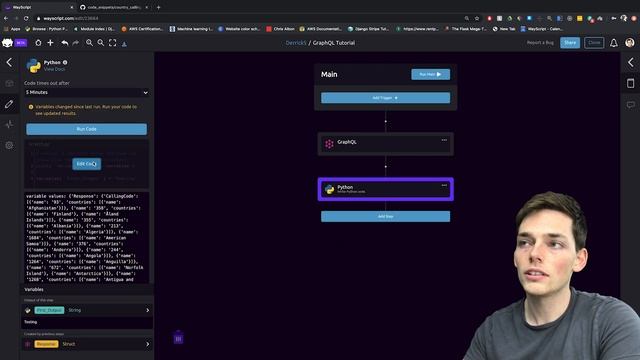The height and width of the screenshot is (360, 640).
Task: Click the plus icon in the toolbar
Action: (x=50, y=43)
